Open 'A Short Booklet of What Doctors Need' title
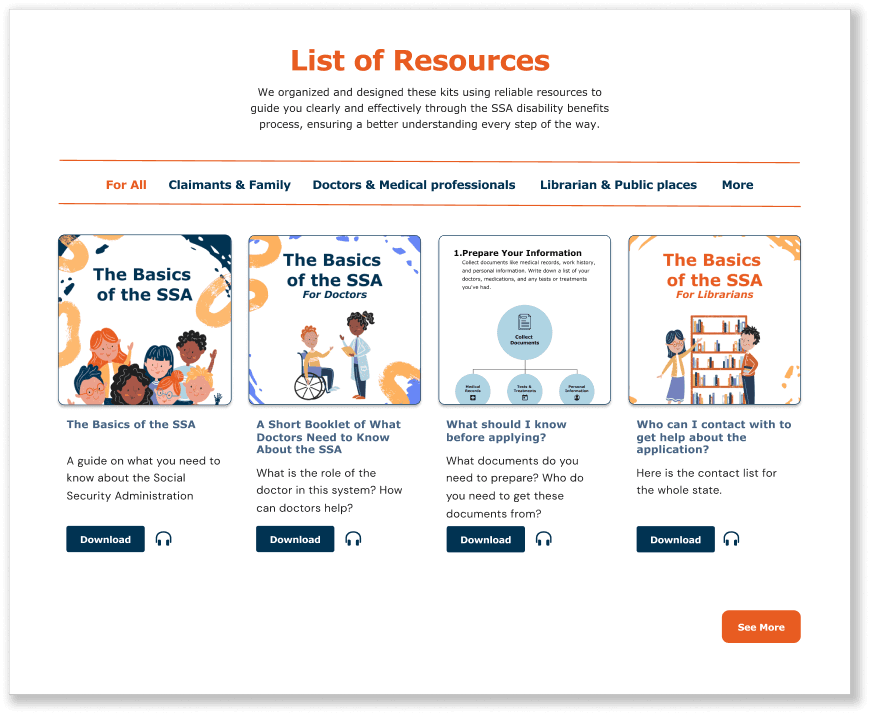 tap(328, 437)
